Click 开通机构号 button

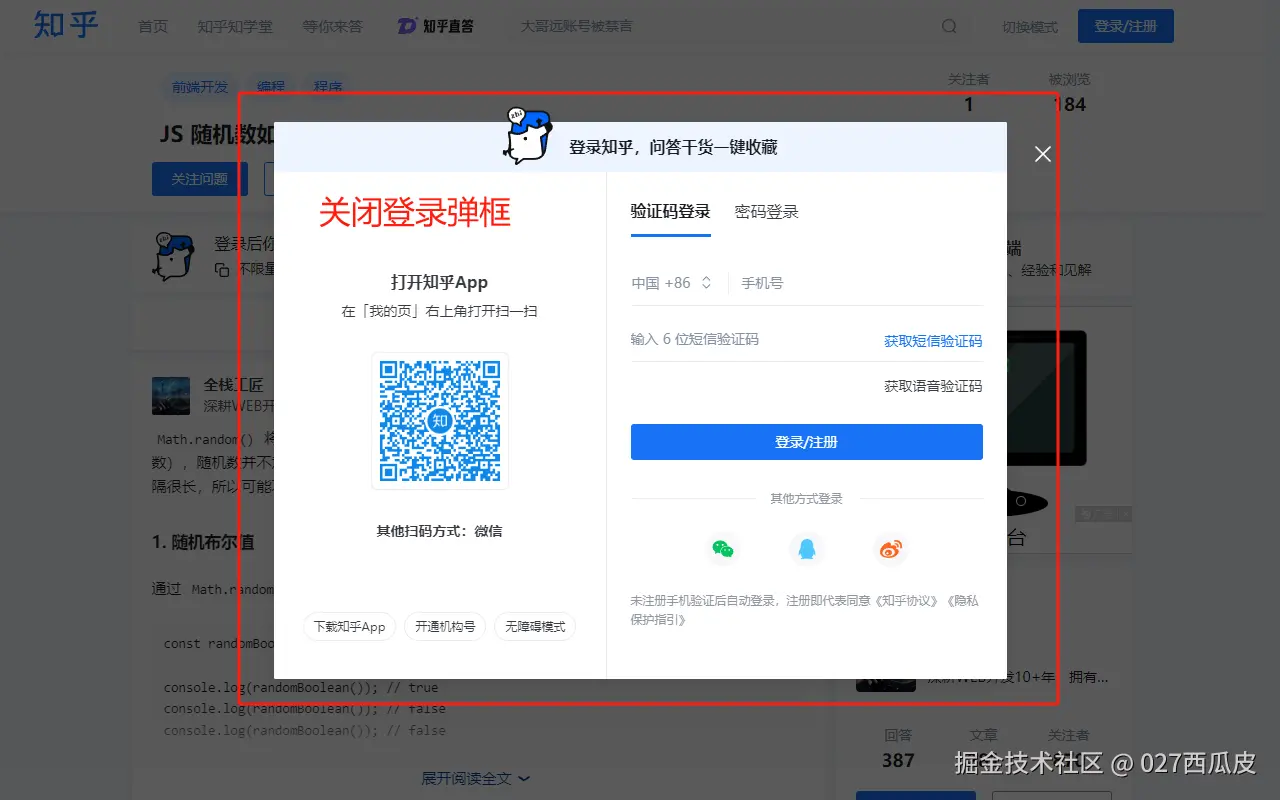pyautogui.click(x=445, y=627)
